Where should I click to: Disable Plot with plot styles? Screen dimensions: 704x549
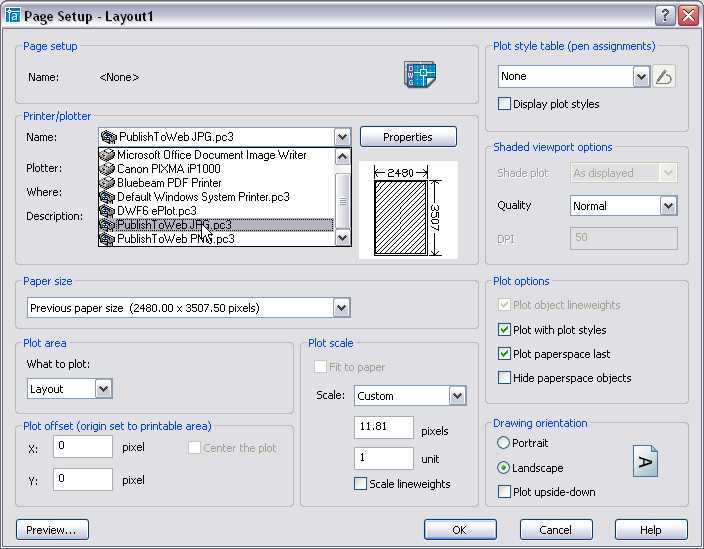point(504,329)
